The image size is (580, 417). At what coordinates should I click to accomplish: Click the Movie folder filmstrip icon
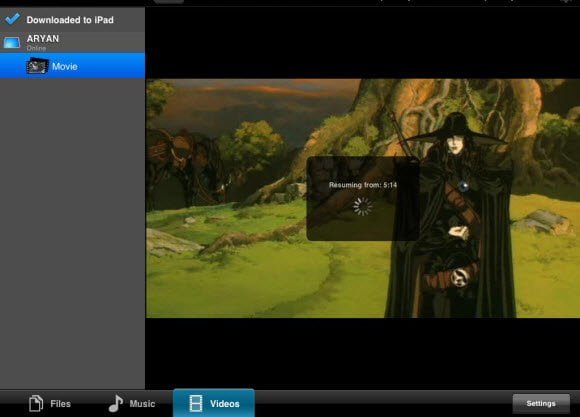tap(37, 66)
